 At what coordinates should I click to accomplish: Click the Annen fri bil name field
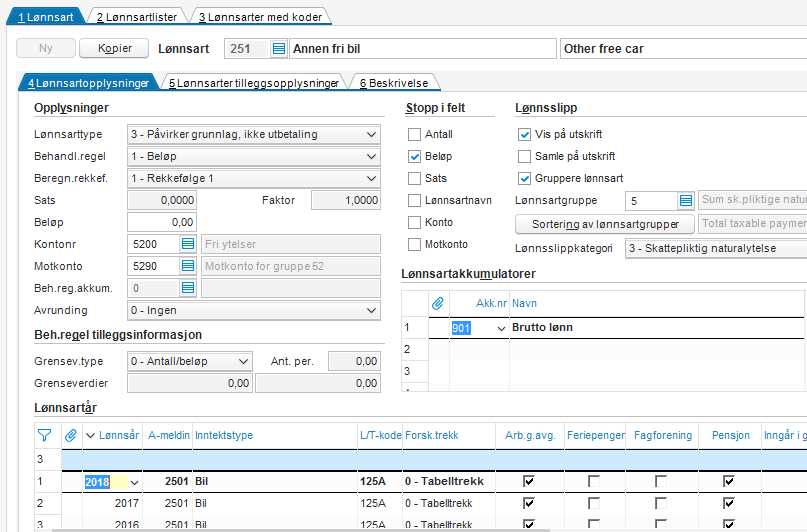coord(423,49)
